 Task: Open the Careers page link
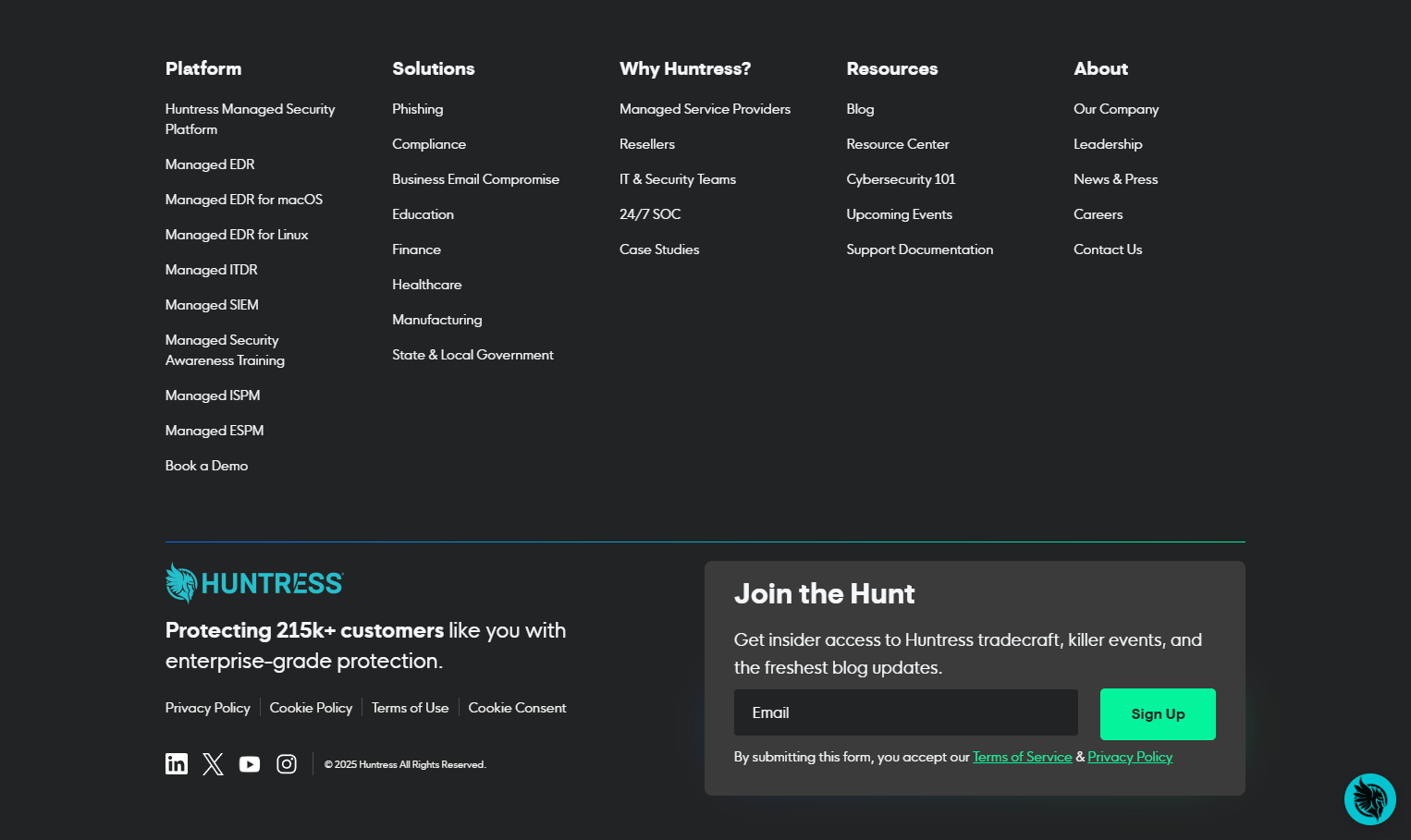point(1098,214)
